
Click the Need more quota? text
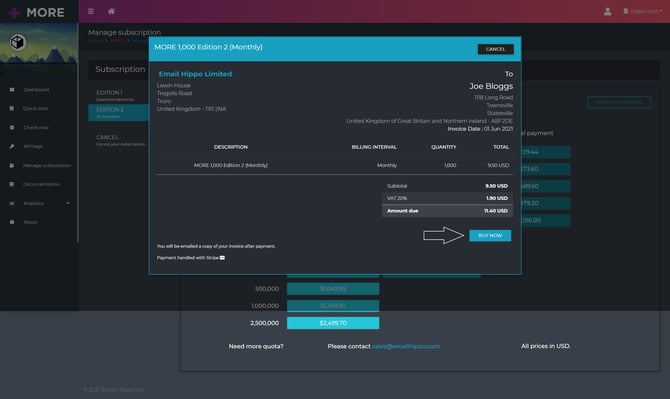click(x=256, y=346)
